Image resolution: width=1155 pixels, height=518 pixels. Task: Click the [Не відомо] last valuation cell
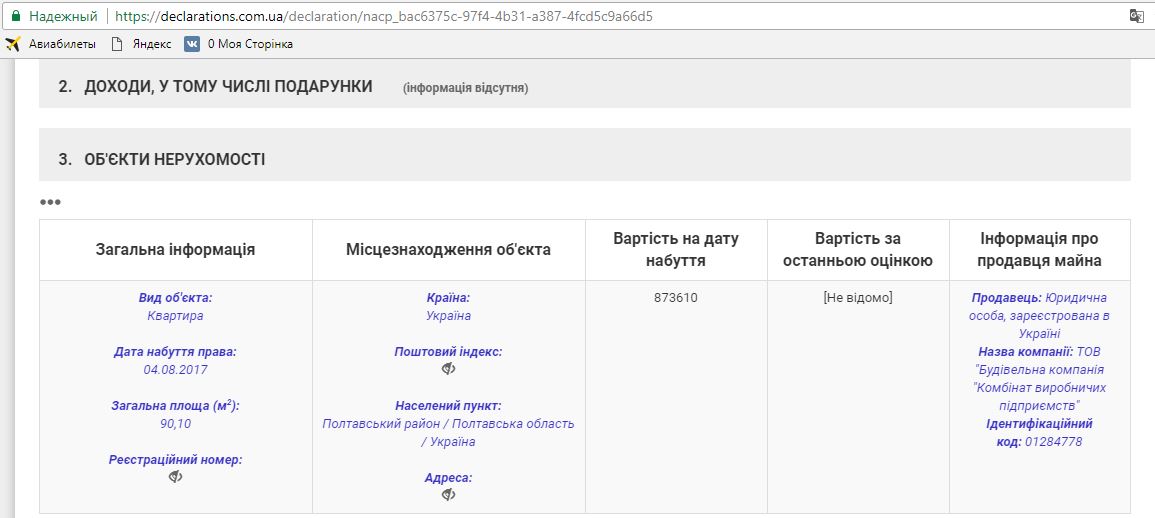pos(857,298)
